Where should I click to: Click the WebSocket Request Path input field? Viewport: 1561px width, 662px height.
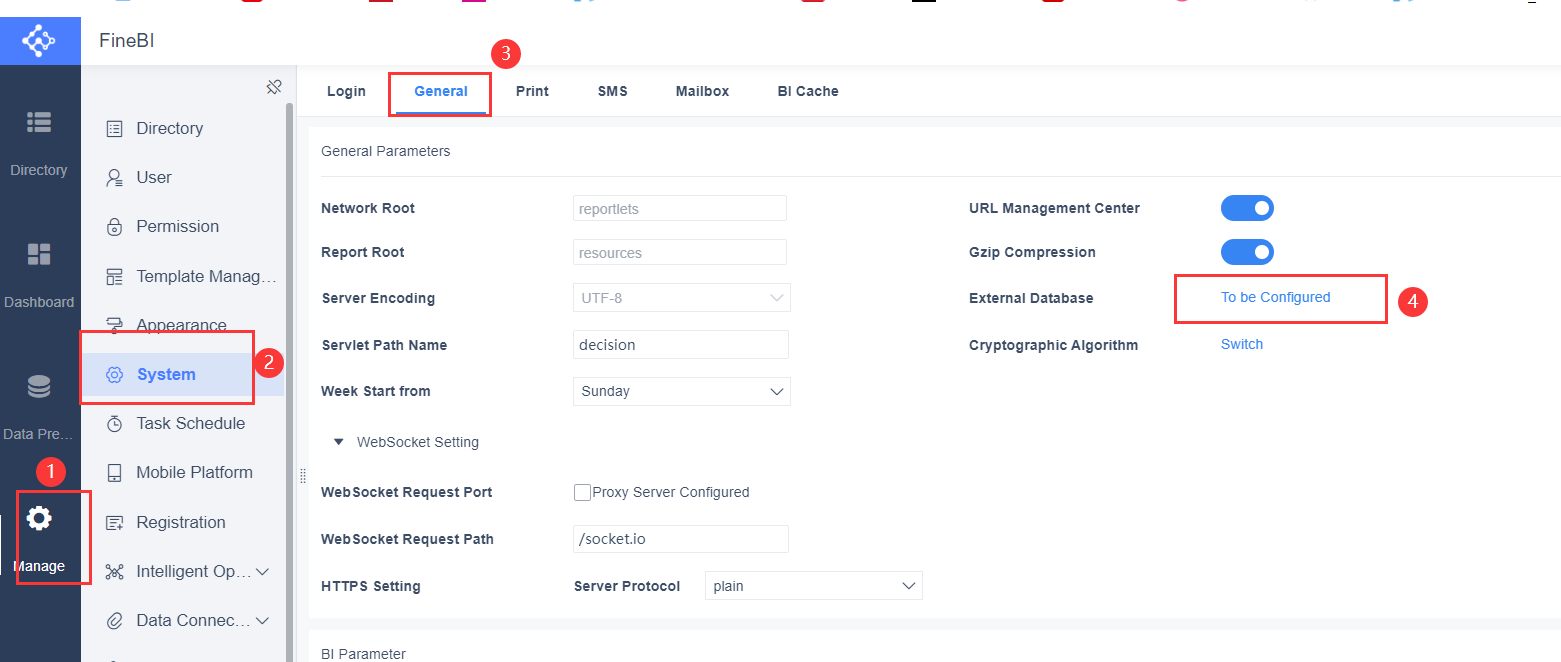[681, 538]
